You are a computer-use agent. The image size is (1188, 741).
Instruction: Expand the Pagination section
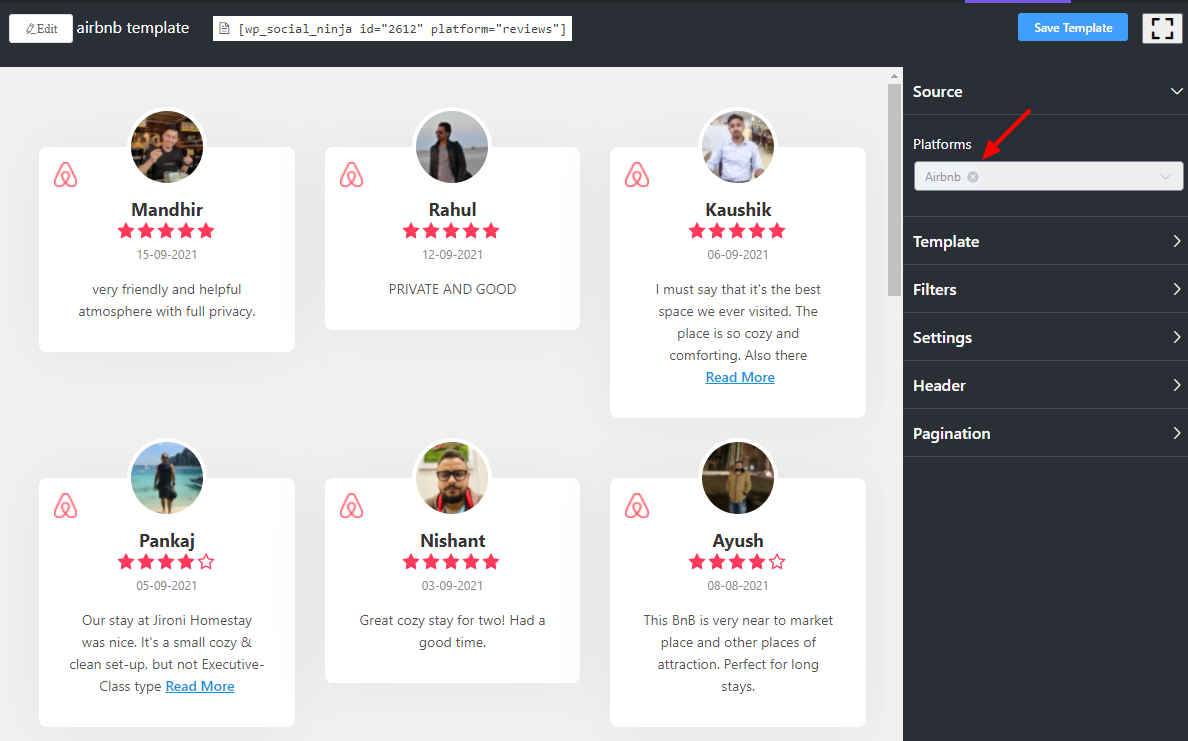click(x=1045, y=433)
